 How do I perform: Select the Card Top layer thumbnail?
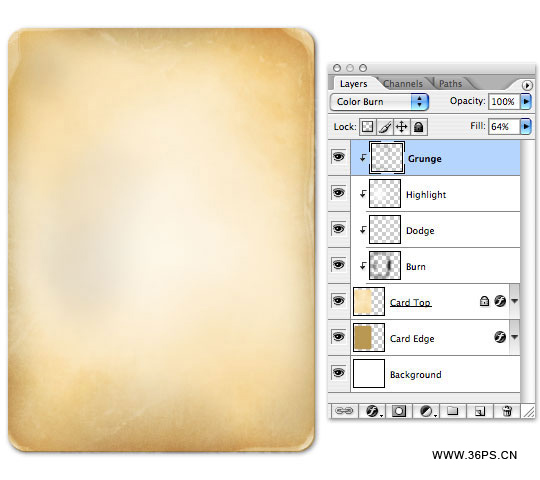[x=369, y=301]
